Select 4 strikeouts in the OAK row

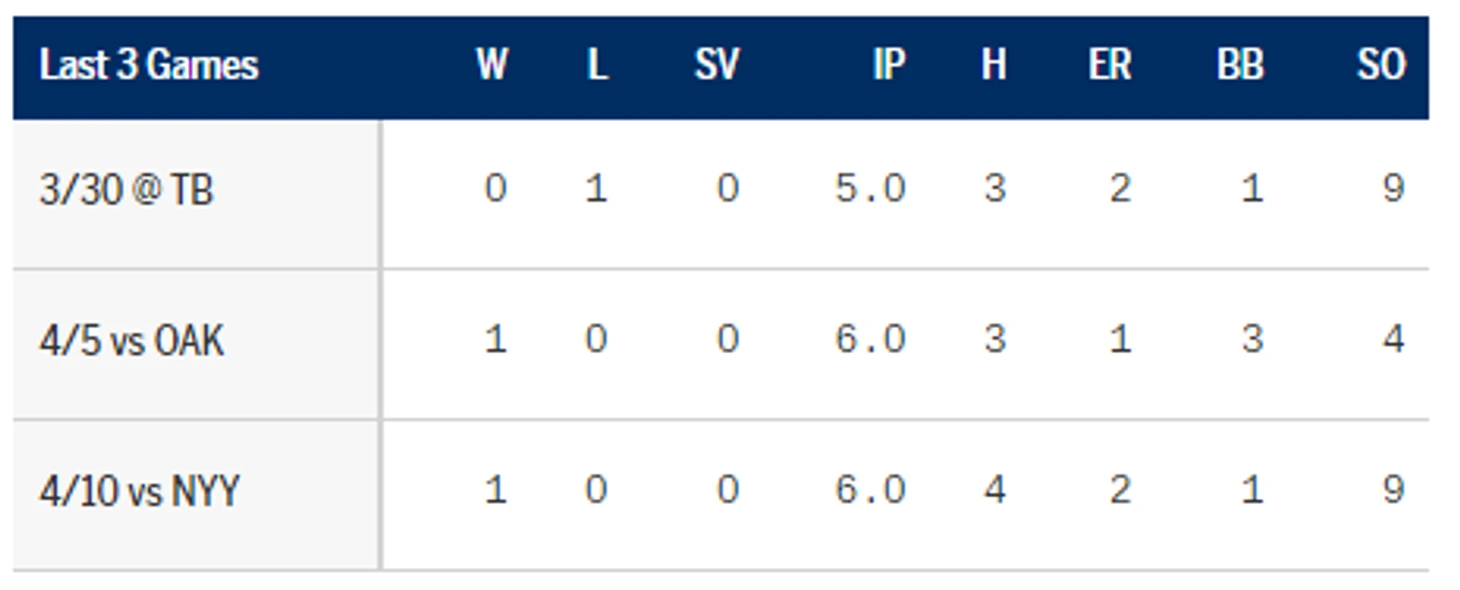[x=1393, y=339]
